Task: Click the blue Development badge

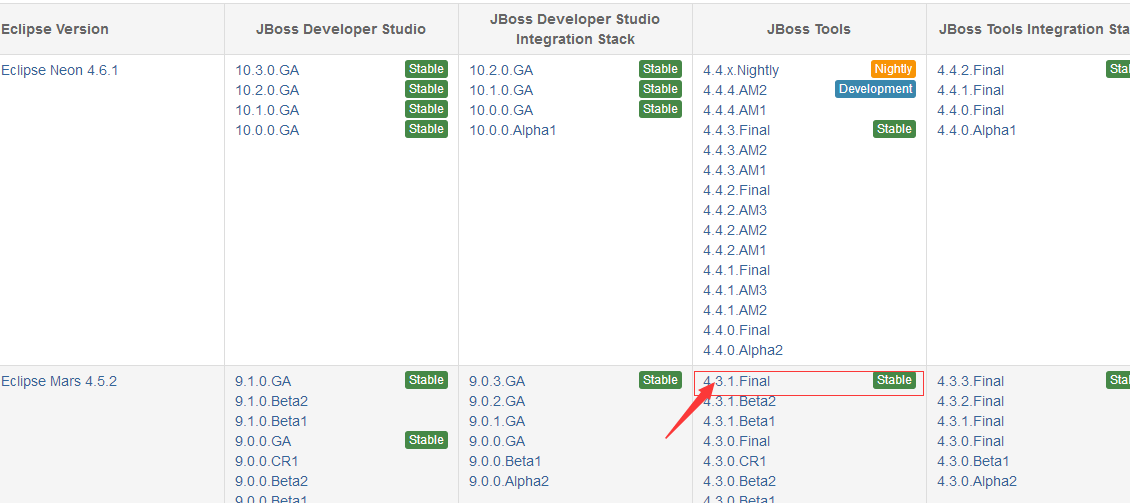Action: 876,89
